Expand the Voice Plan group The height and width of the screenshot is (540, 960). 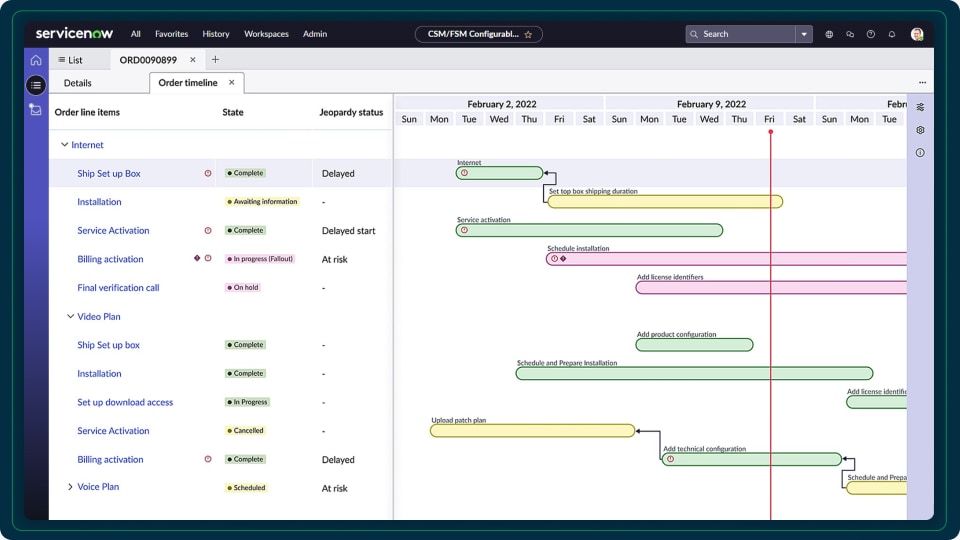(70, 487)
